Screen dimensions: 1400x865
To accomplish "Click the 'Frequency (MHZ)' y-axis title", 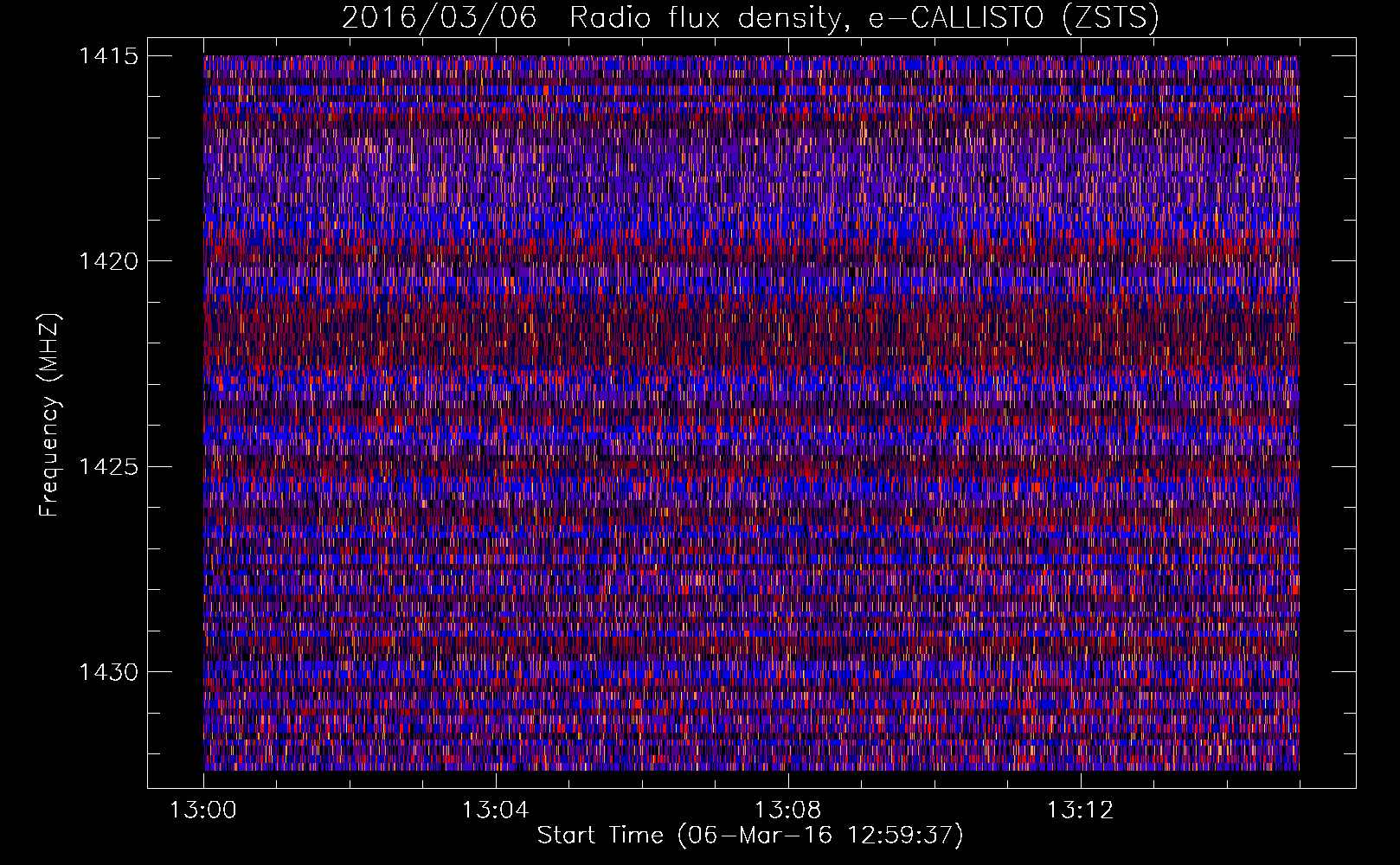I will 50,414.
